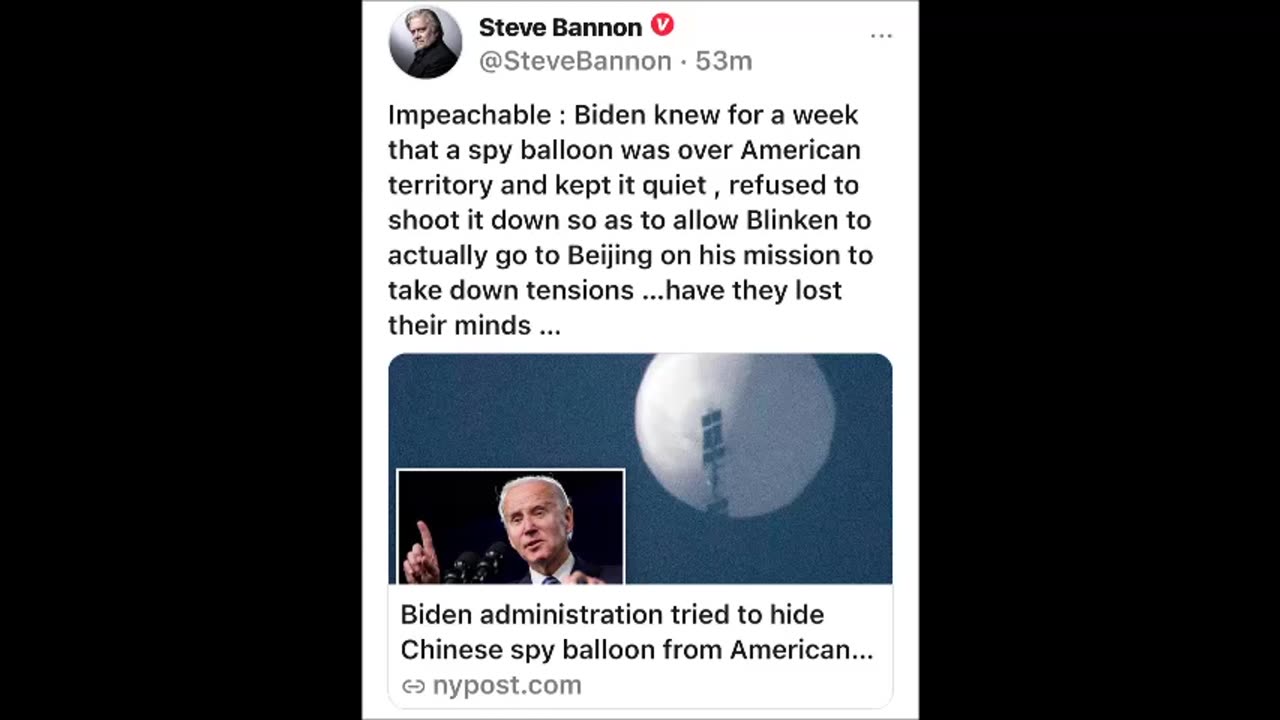Open Steve Bannon's profile avatar
Image resolution: width=1280 pixels, height=720 pixels.
[x=425, y=42]
